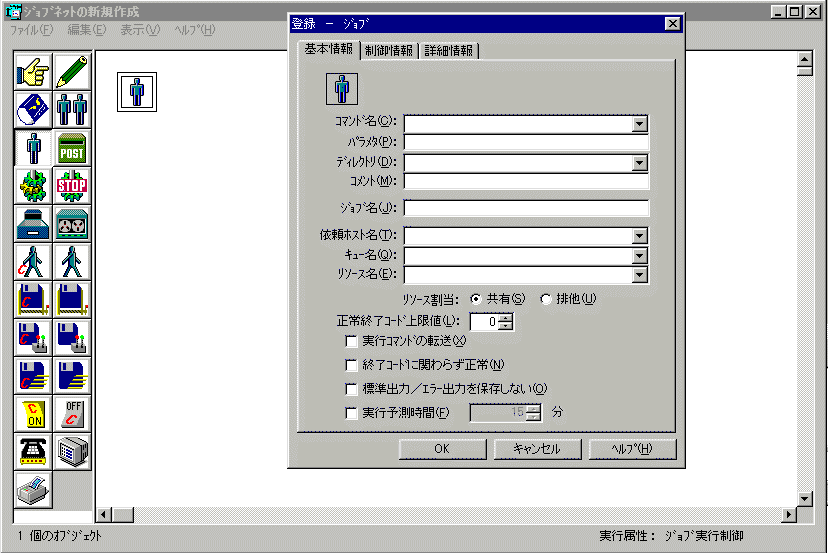Click the vertical scrollbar down arrow
Screen dimensions: 828x553
tap(805, 499)
